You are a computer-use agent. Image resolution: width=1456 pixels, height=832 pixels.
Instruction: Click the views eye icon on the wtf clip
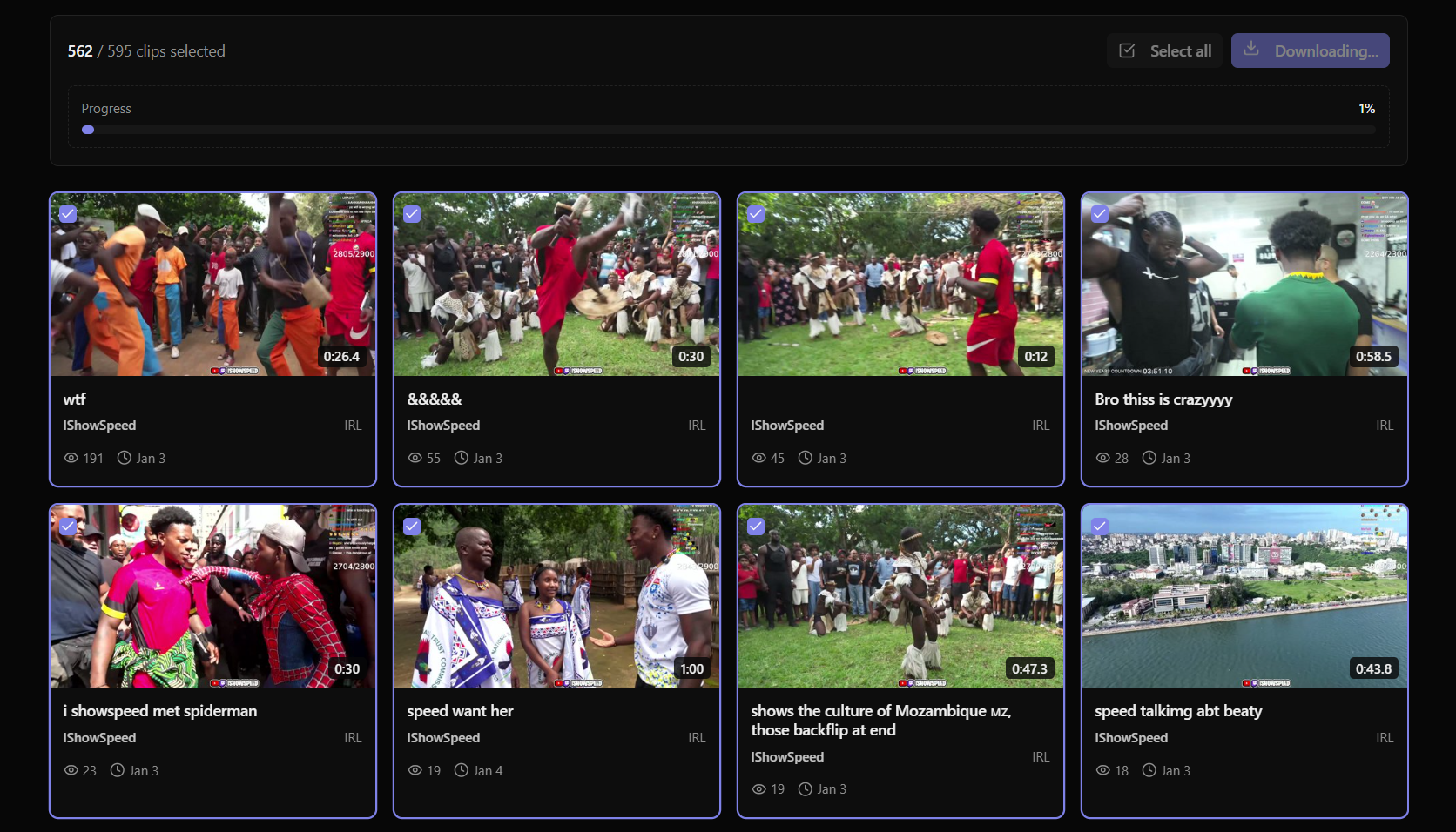pos(71,458)
